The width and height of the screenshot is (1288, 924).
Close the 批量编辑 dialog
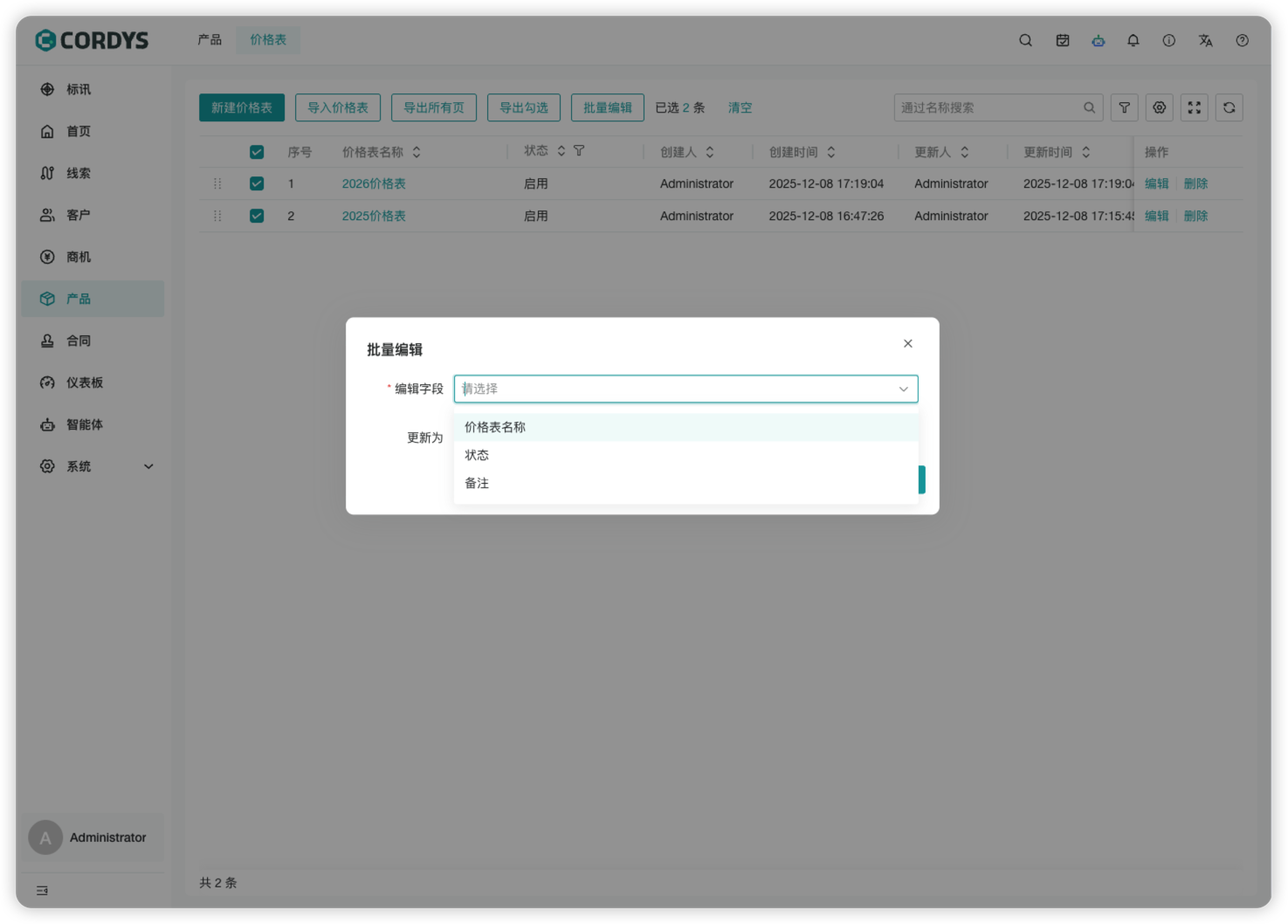[907, 343]
